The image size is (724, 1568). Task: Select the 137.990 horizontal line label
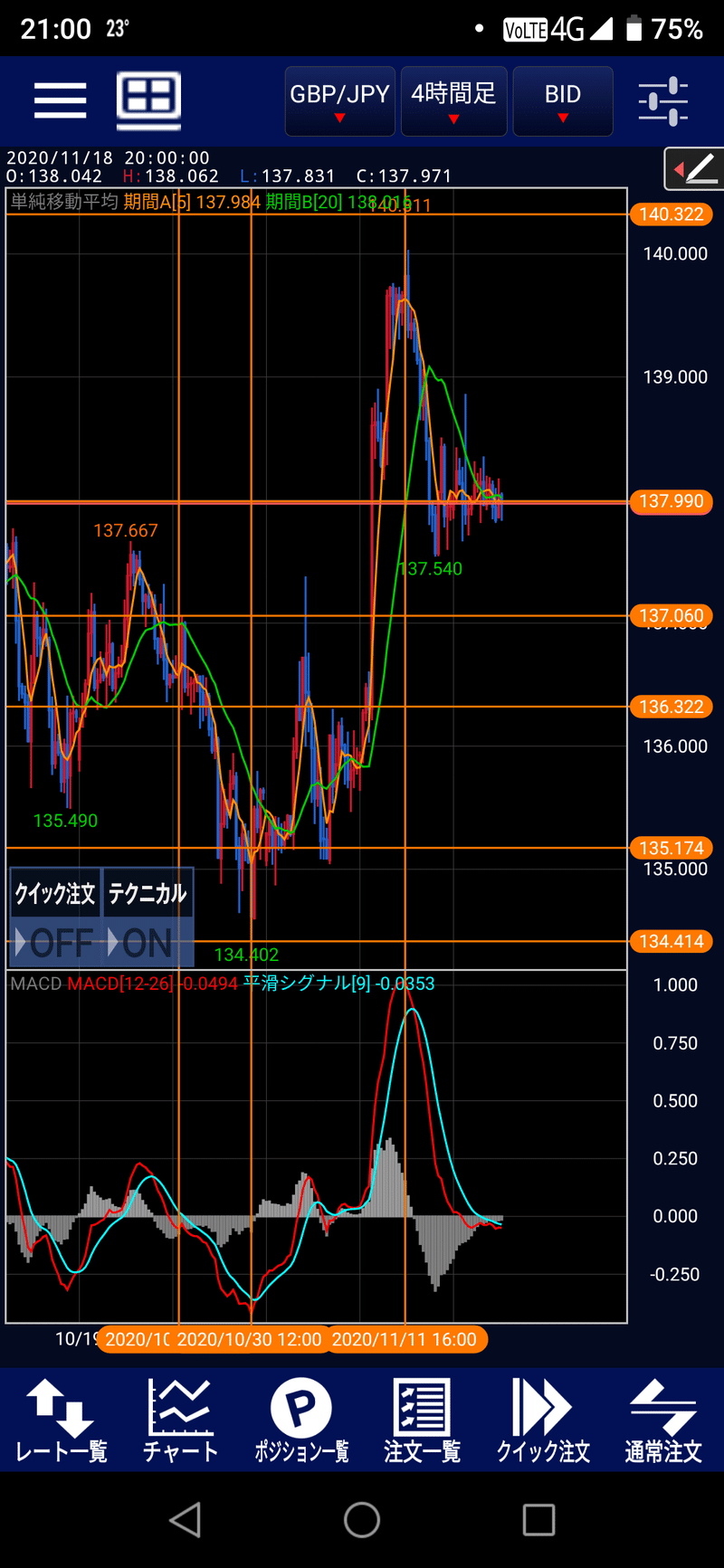click(x=671, y=501)
